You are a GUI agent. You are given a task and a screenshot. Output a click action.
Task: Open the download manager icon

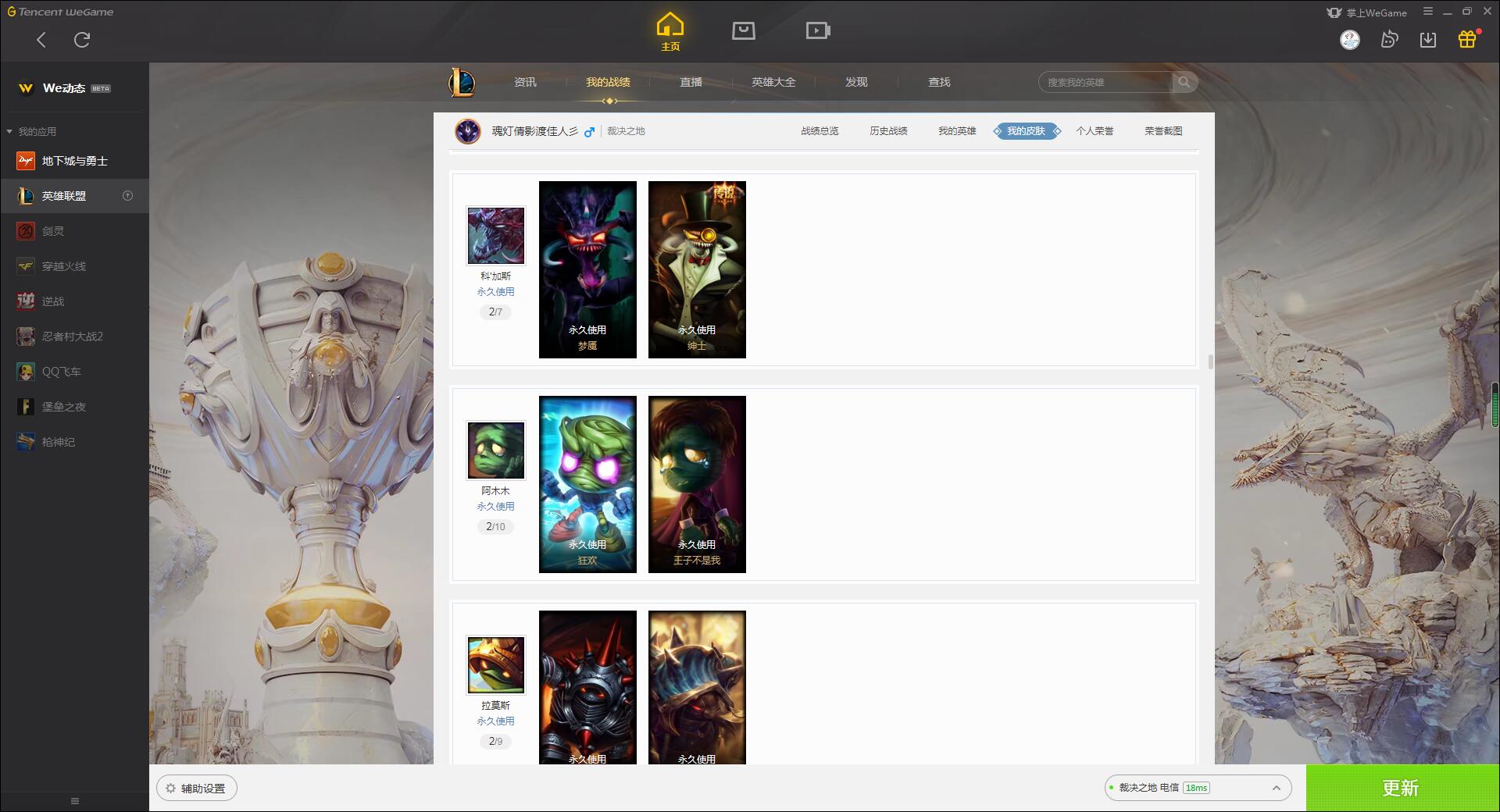click(x=1428, y=40)
